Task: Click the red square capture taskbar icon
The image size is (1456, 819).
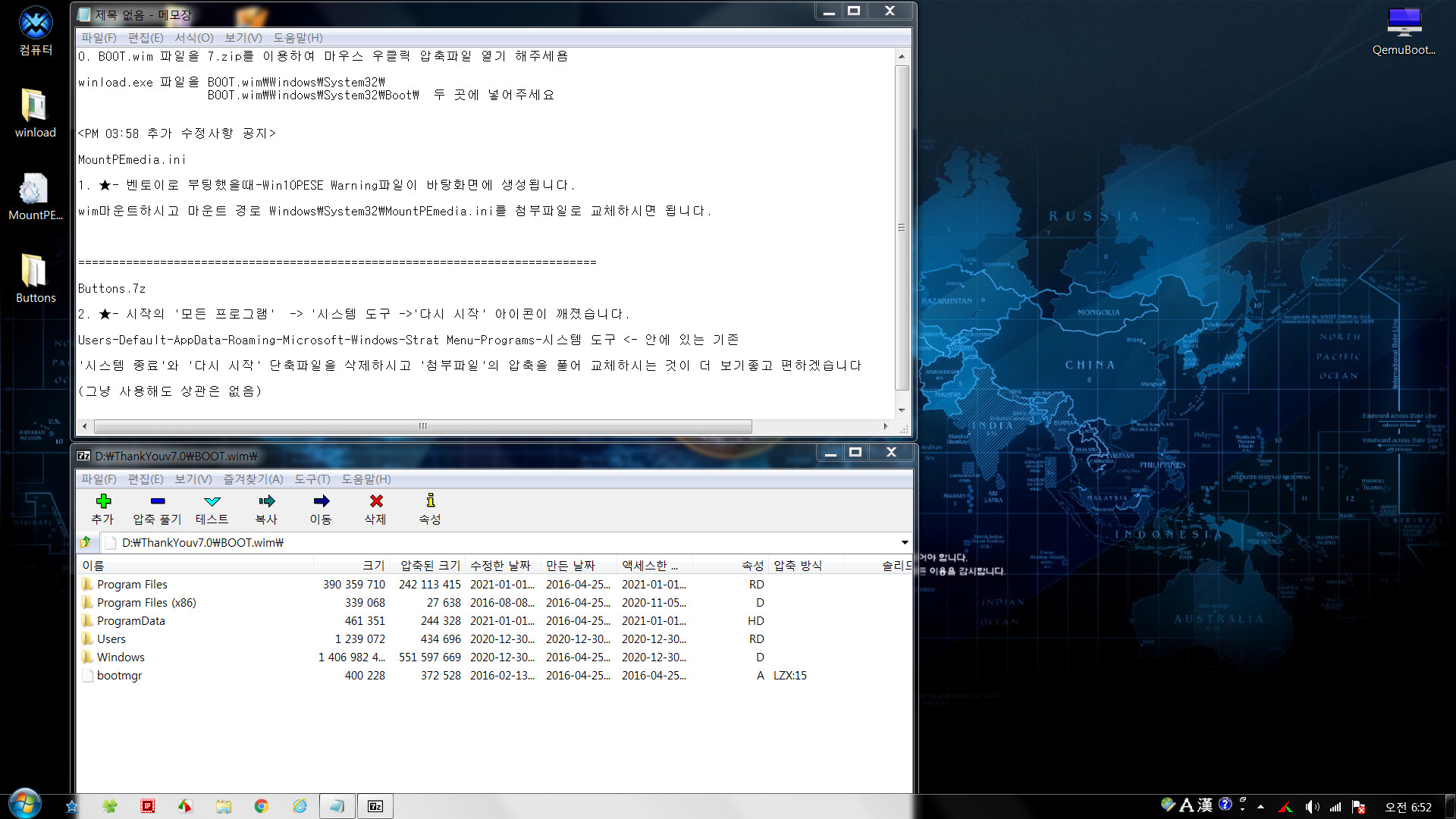Action: point(148,806)
